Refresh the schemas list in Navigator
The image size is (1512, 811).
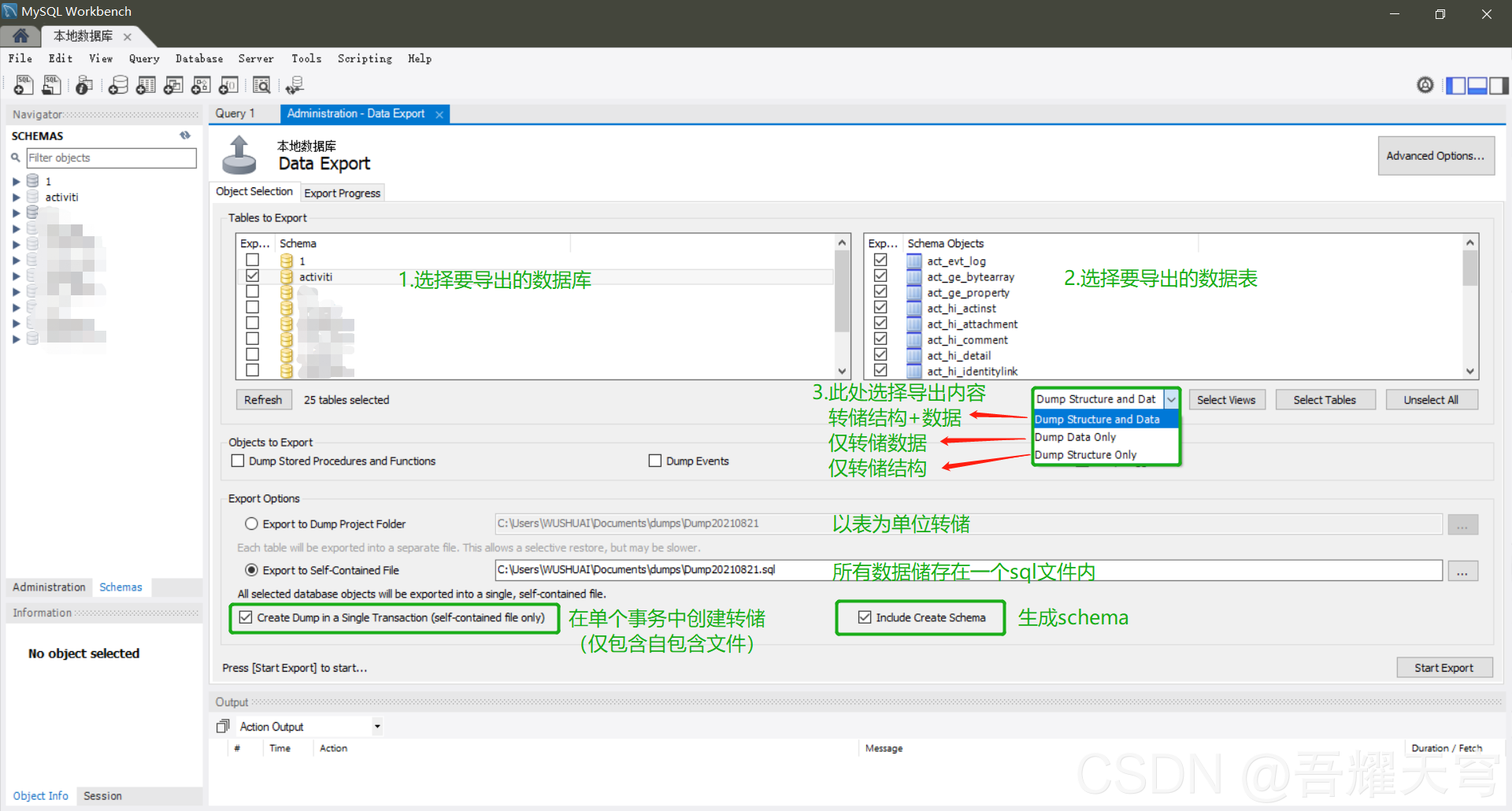coord(185,135)
